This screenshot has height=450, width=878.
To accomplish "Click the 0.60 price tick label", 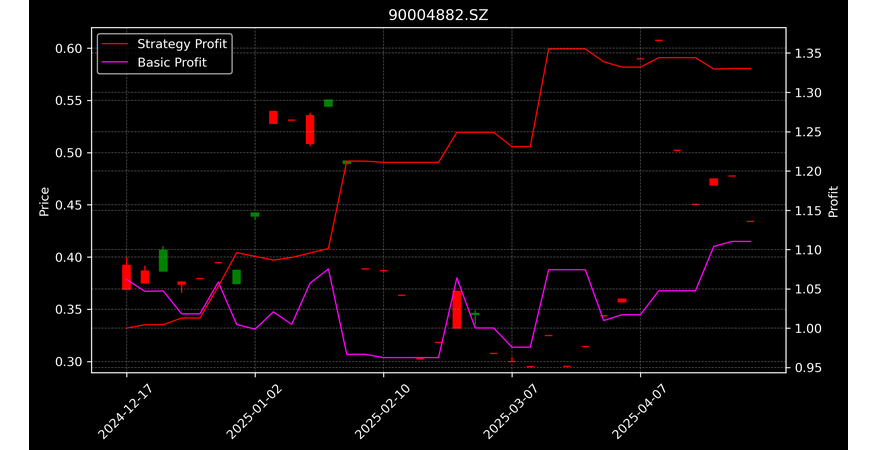I will [69, 49].
